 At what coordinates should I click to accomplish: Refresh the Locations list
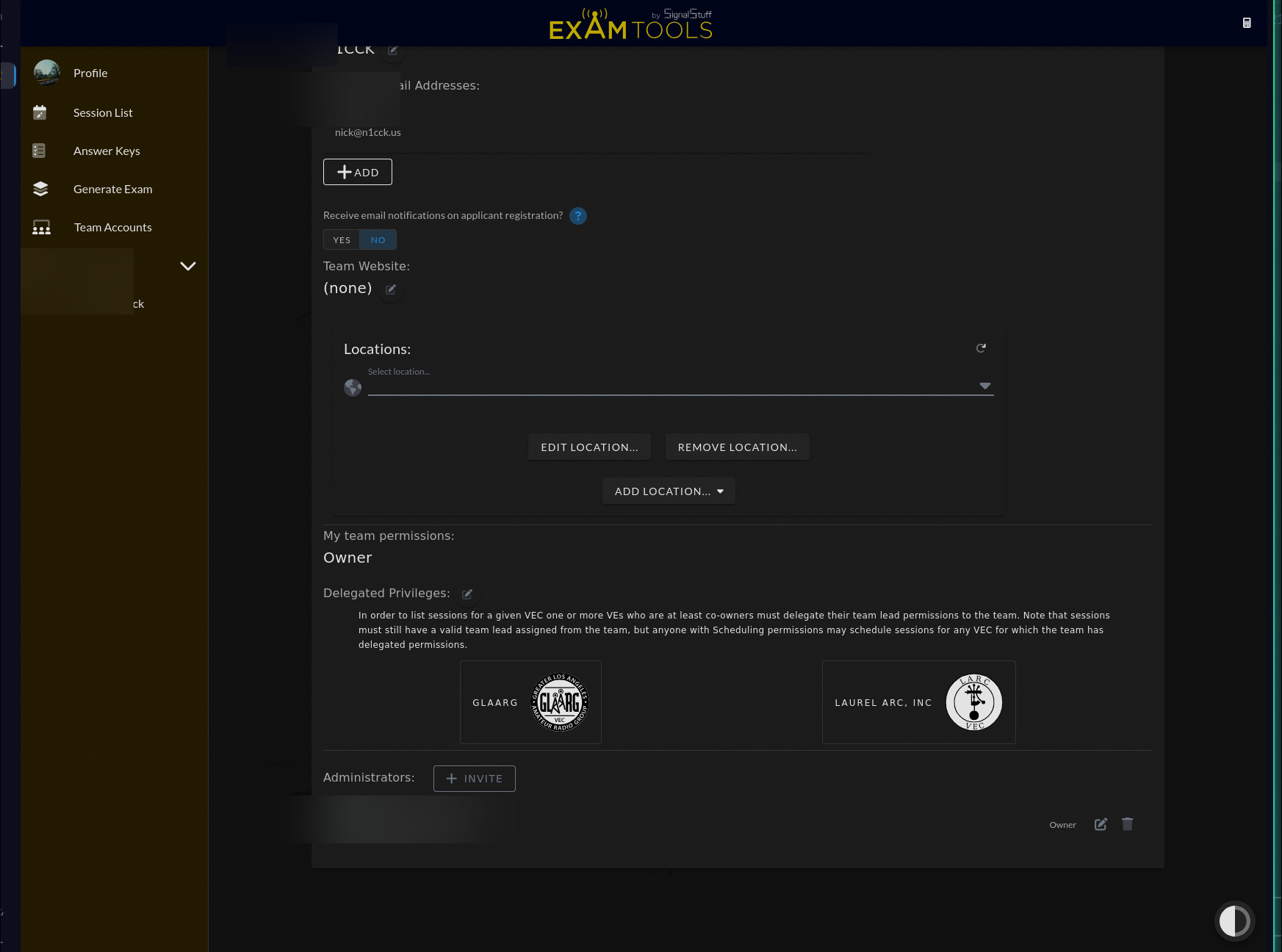981,348
